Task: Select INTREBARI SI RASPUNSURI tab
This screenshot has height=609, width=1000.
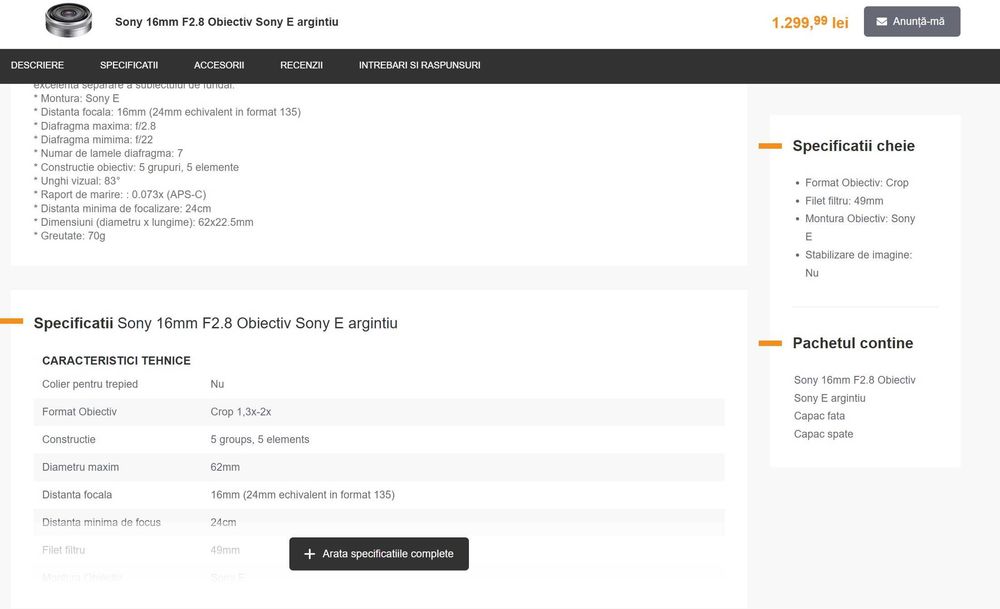Action: pyautogui.click(x=419, y=65)
